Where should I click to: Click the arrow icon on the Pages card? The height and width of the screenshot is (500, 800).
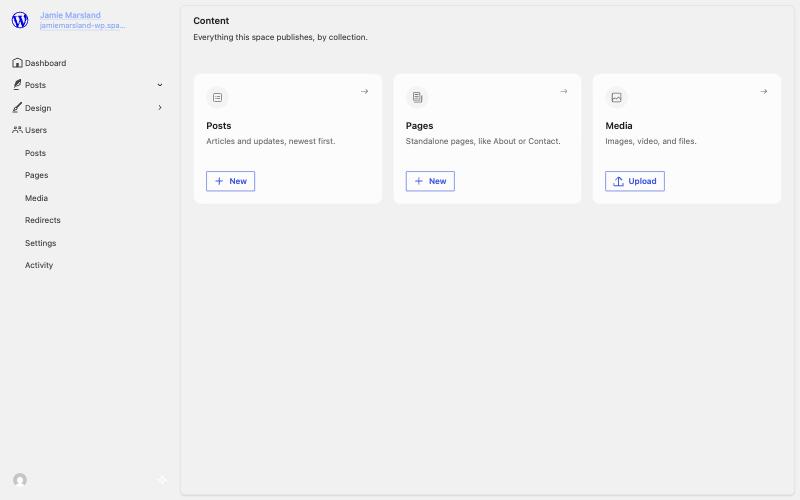click(564, 91)
